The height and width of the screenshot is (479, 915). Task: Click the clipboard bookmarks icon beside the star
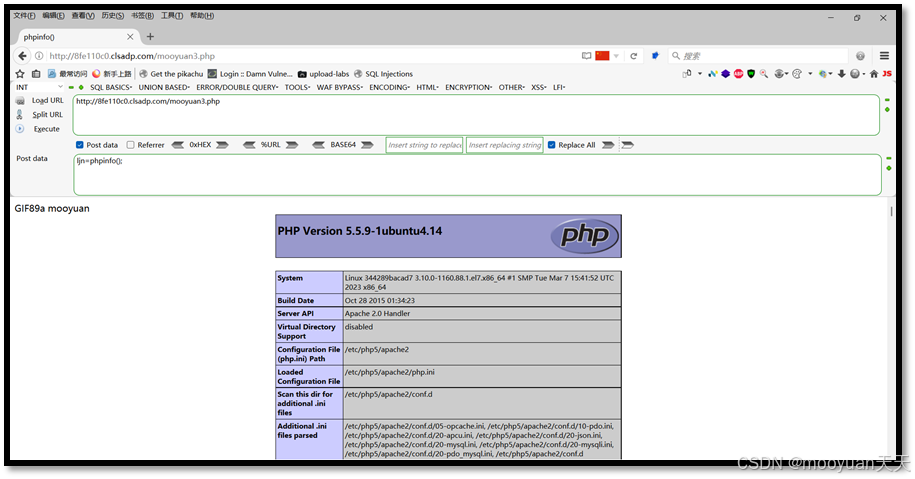pos(36,74)
